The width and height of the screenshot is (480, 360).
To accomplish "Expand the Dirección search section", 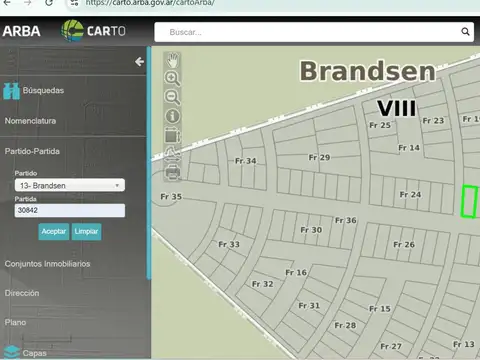I will pyautogui.click(x=22, y=293).
